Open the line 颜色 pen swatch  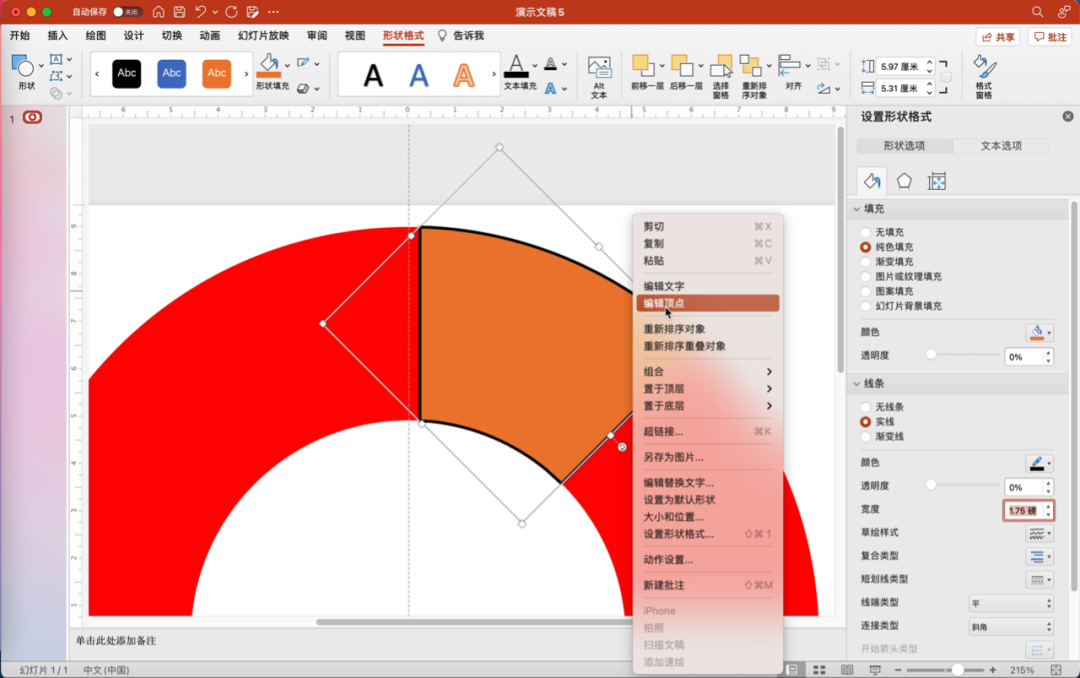(x=1039, y=463)
